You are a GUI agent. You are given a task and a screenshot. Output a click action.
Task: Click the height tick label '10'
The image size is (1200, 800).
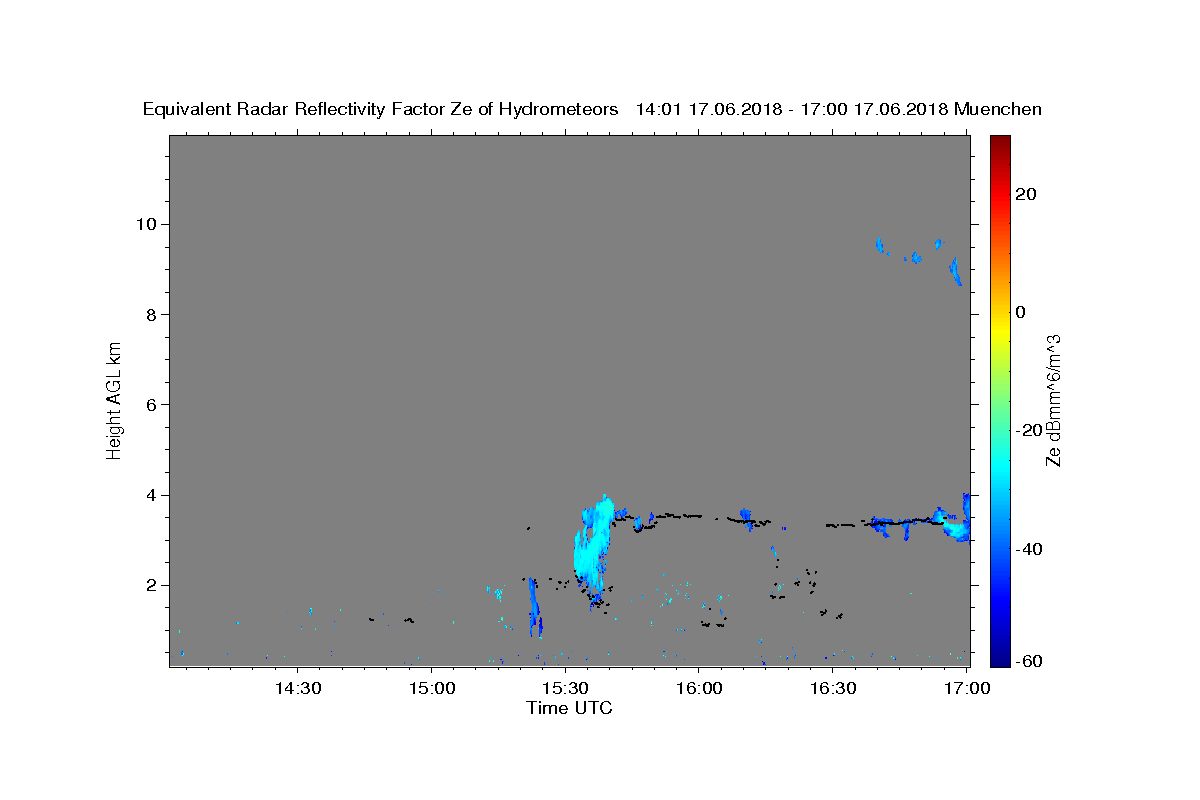point(149,224)
